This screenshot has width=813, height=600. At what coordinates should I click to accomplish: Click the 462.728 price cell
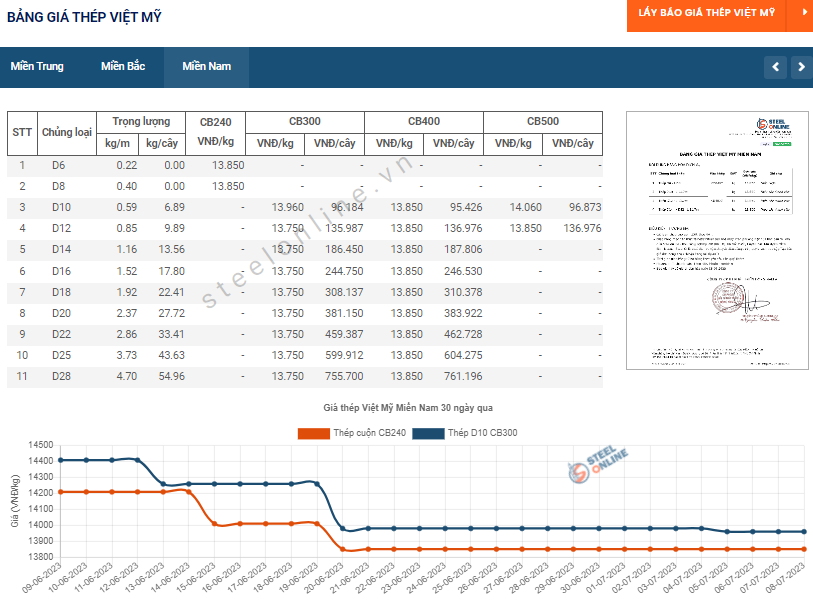pos(463,334)
